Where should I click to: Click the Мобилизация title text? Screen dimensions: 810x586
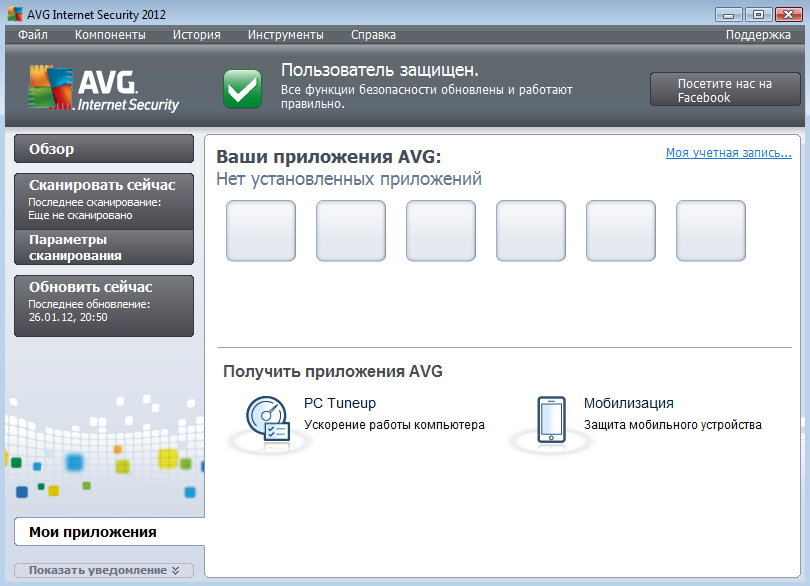click(629, 403)
